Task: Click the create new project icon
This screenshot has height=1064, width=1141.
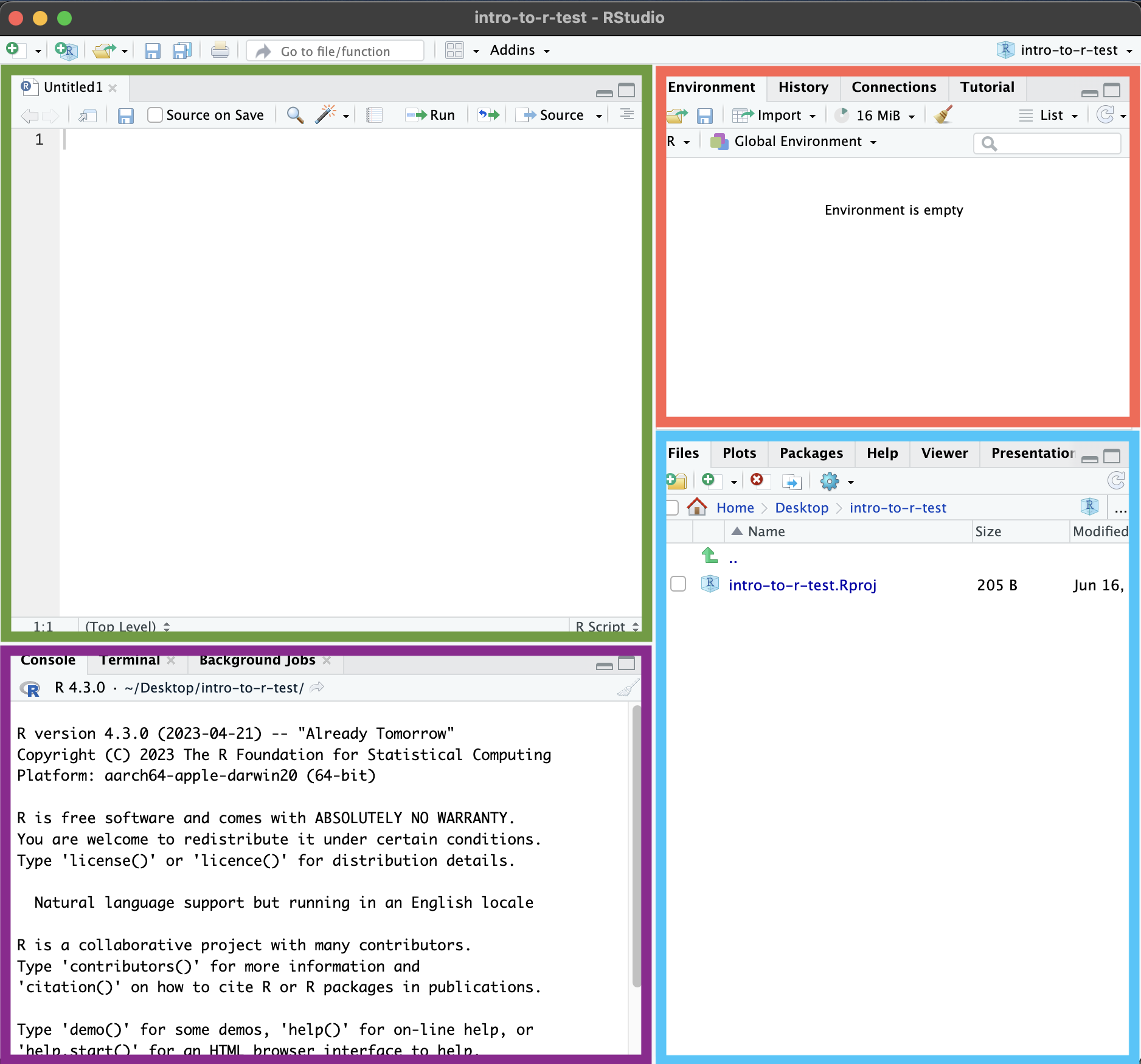Action: tap(66, 50)
